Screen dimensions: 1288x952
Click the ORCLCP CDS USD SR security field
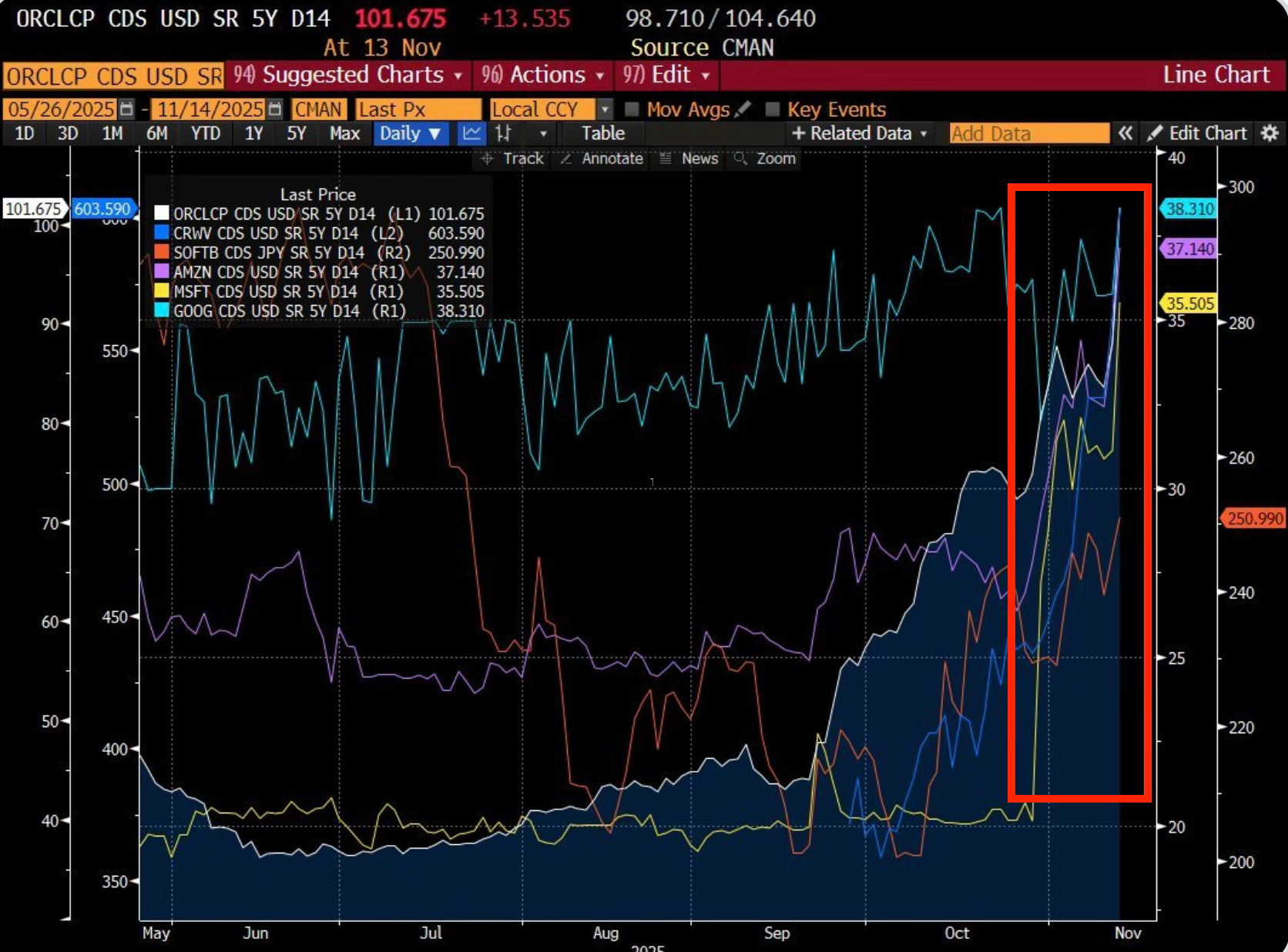(x=114, y=76)
